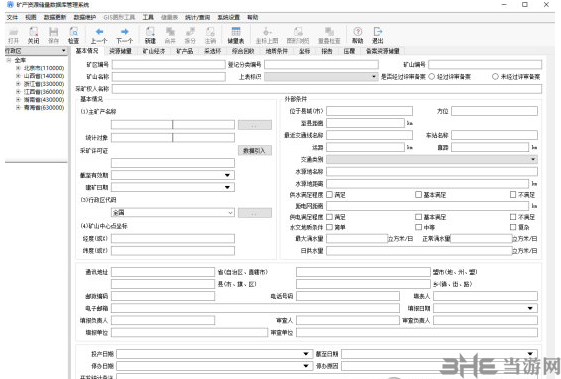Open the 系统设置 menu
This screenshot has height=379, width=561.
tap(229, 17)
